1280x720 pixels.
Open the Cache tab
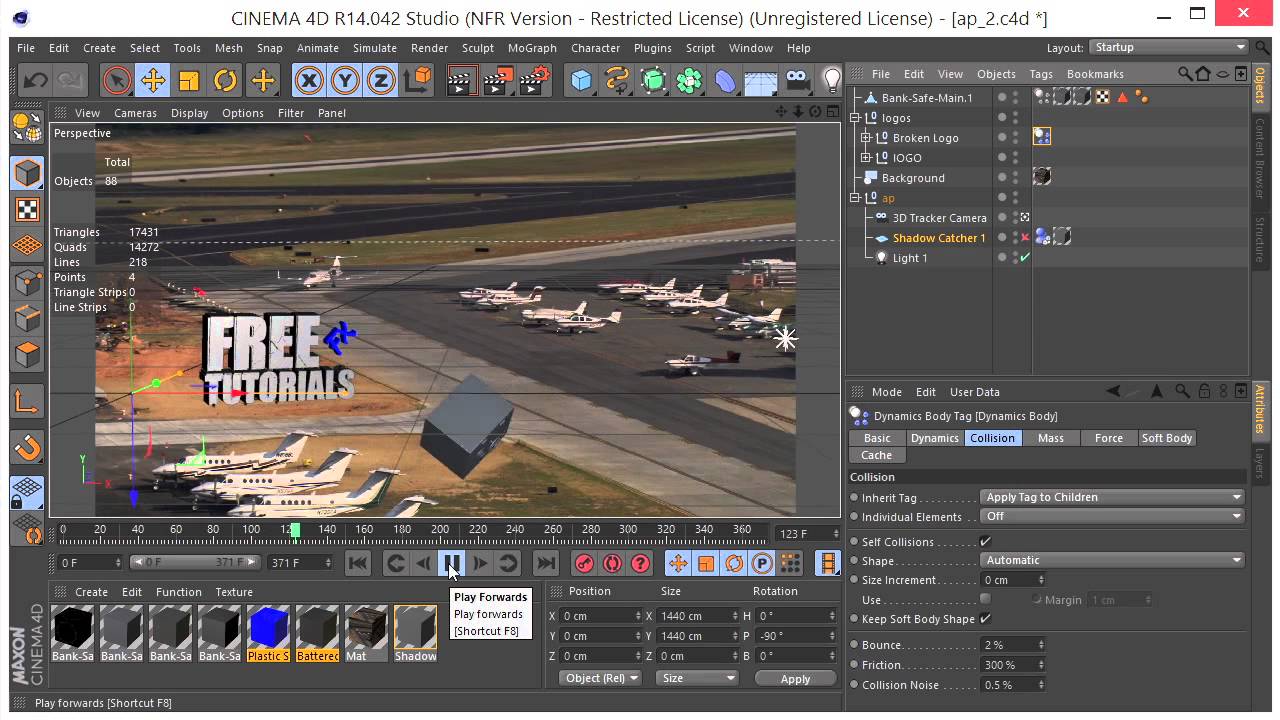pos(877,455)
